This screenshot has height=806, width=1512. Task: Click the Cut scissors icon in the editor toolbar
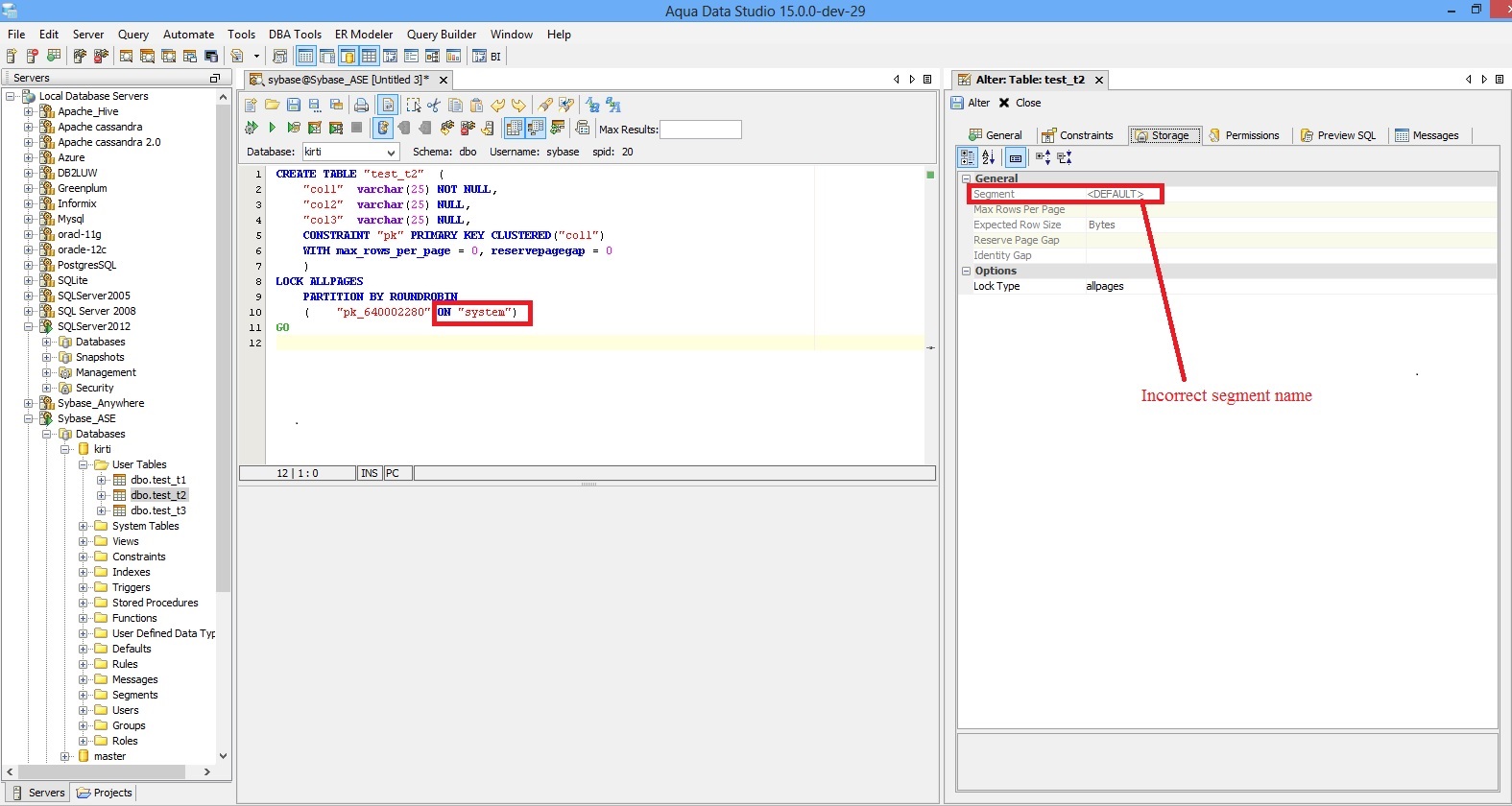434,105
